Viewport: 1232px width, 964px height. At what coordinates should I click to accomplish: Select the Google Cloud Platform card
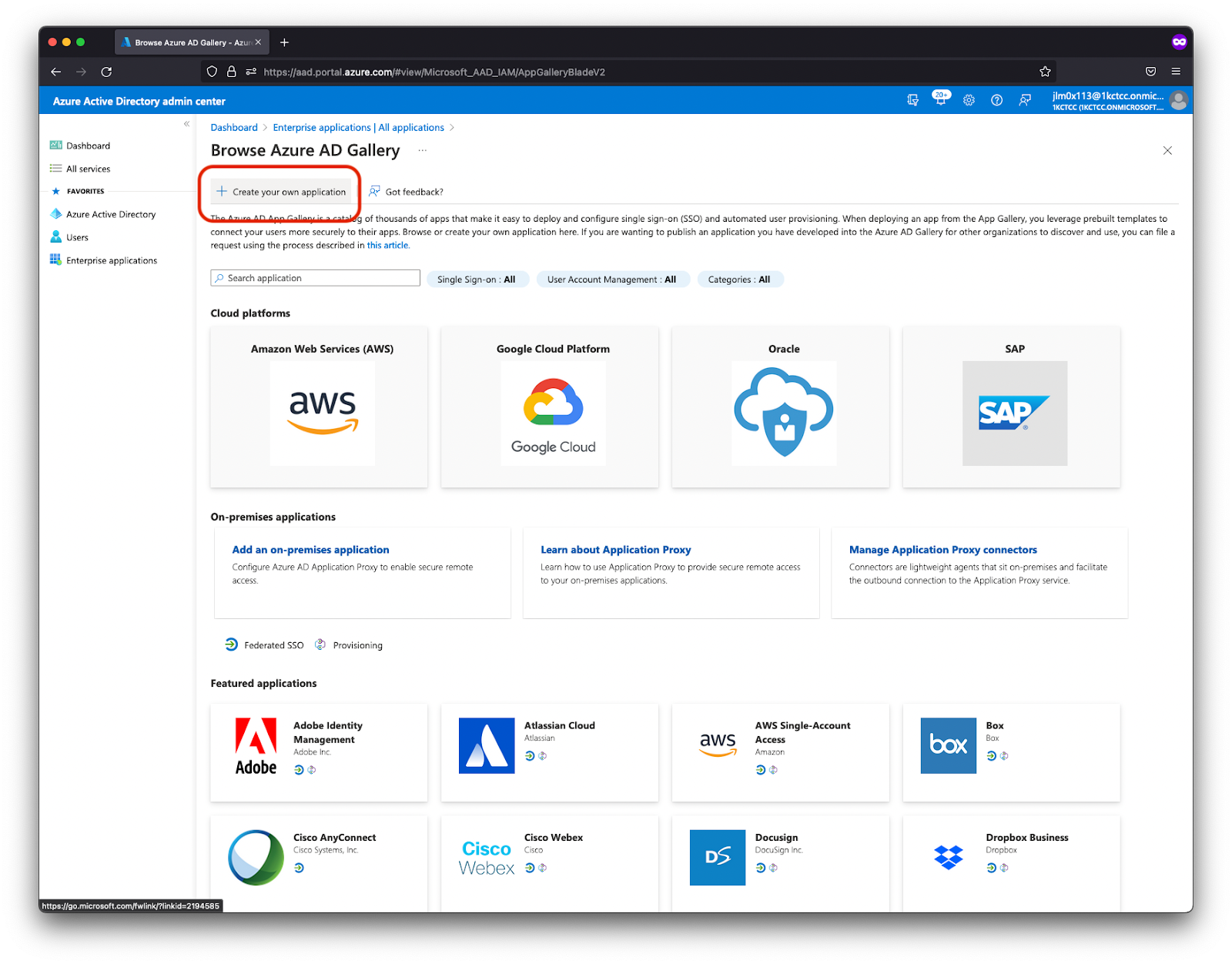(x=550, y=407)
